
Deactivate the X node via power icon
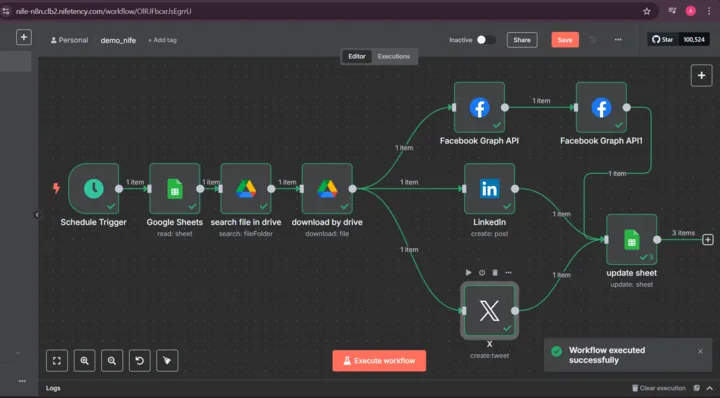pos(482,273)
